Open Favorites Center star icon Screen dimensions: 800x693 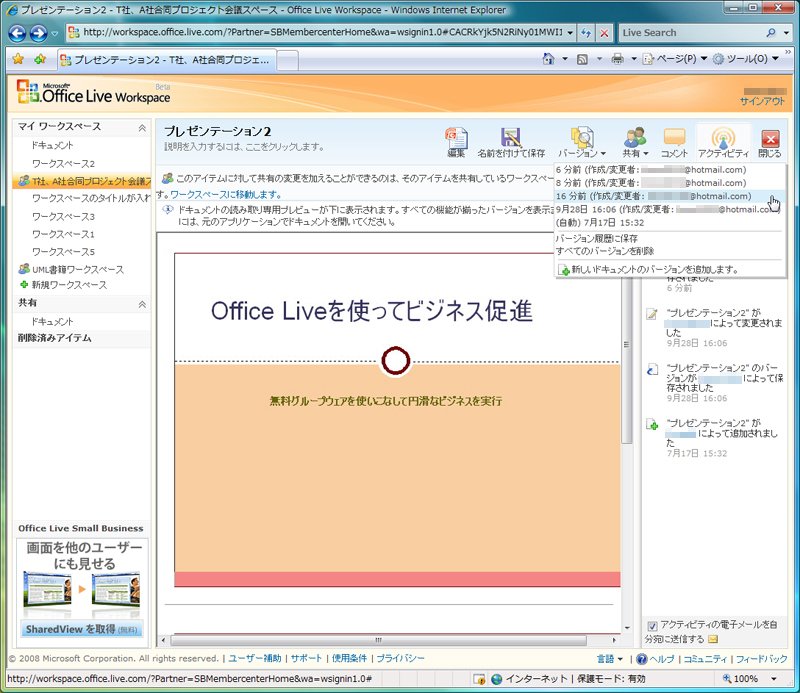click(x=18, y=59)
